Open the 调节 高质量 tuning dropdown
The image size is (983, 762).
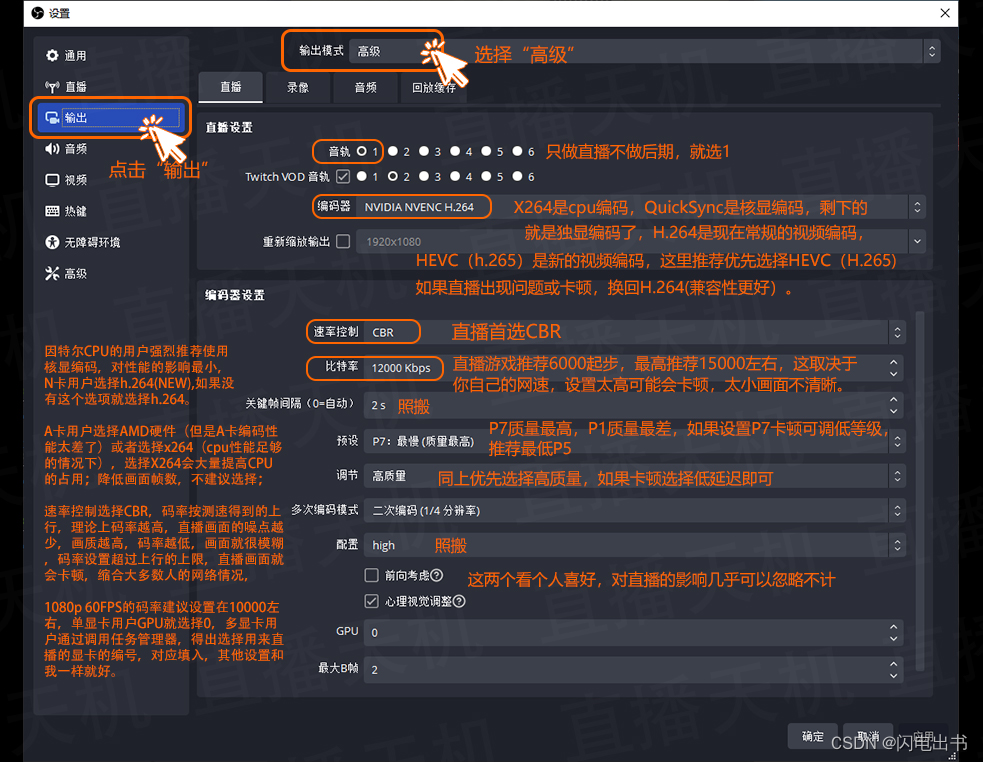(x=634, y=477)
